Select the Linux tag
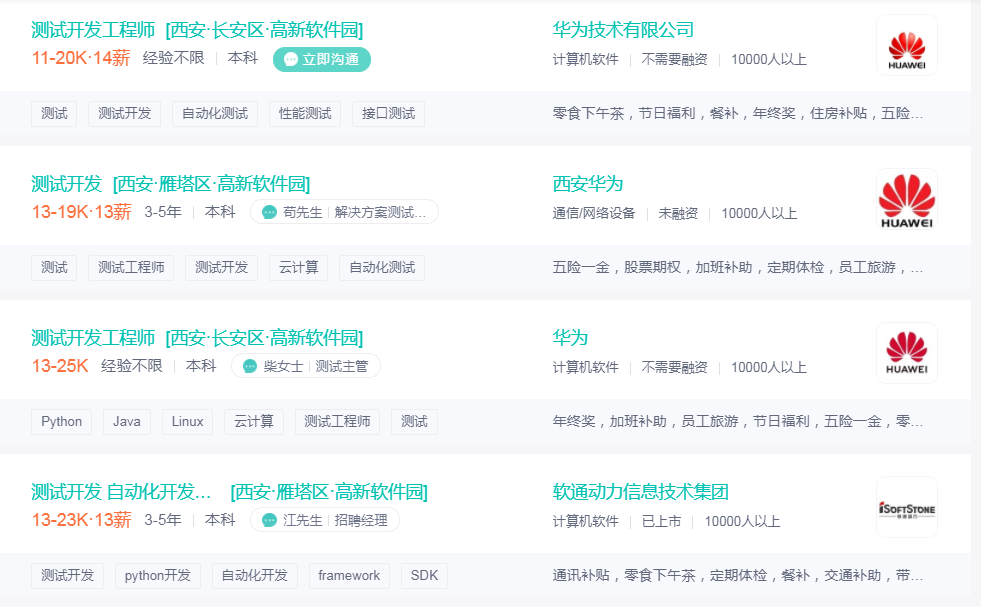The height and width of the screenshot is (607, 981). click(x=187, y=422)
